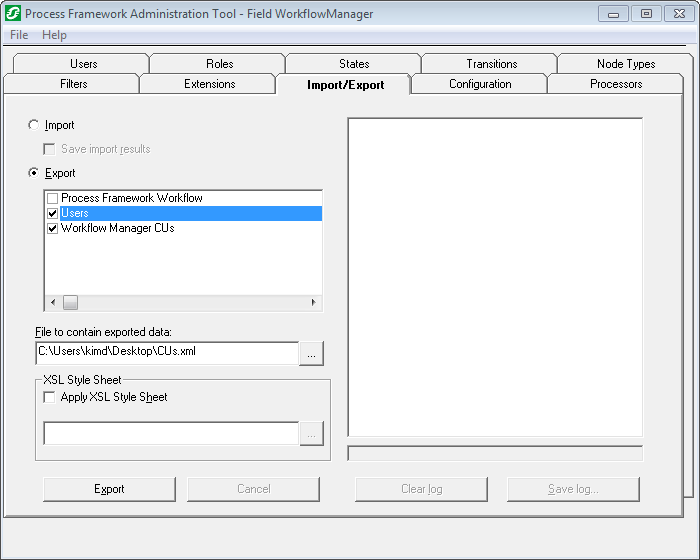Maximize the Administration Tool window

coord(646,14)
